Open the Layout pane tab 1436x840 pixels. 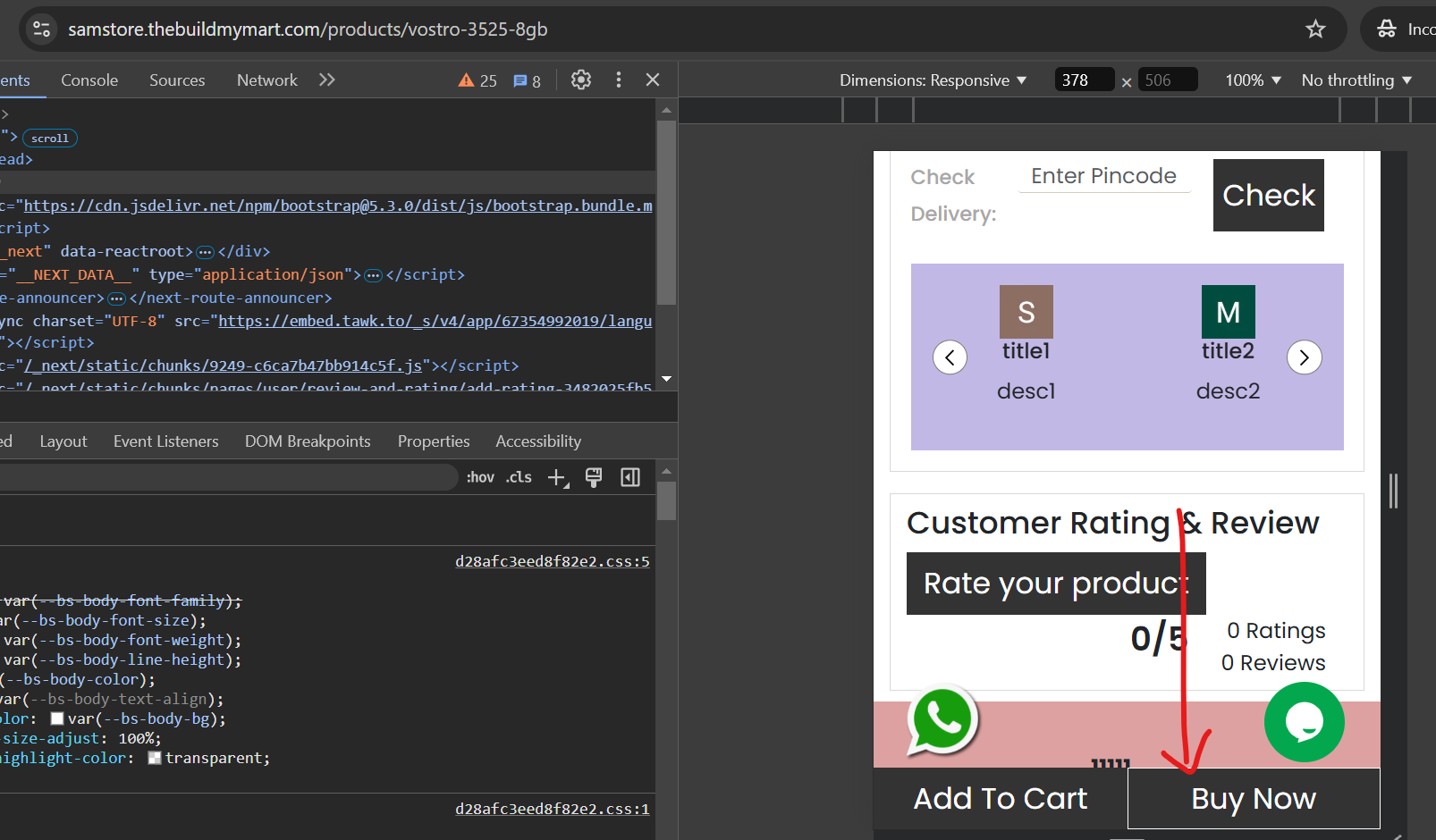tap(63, 441)
